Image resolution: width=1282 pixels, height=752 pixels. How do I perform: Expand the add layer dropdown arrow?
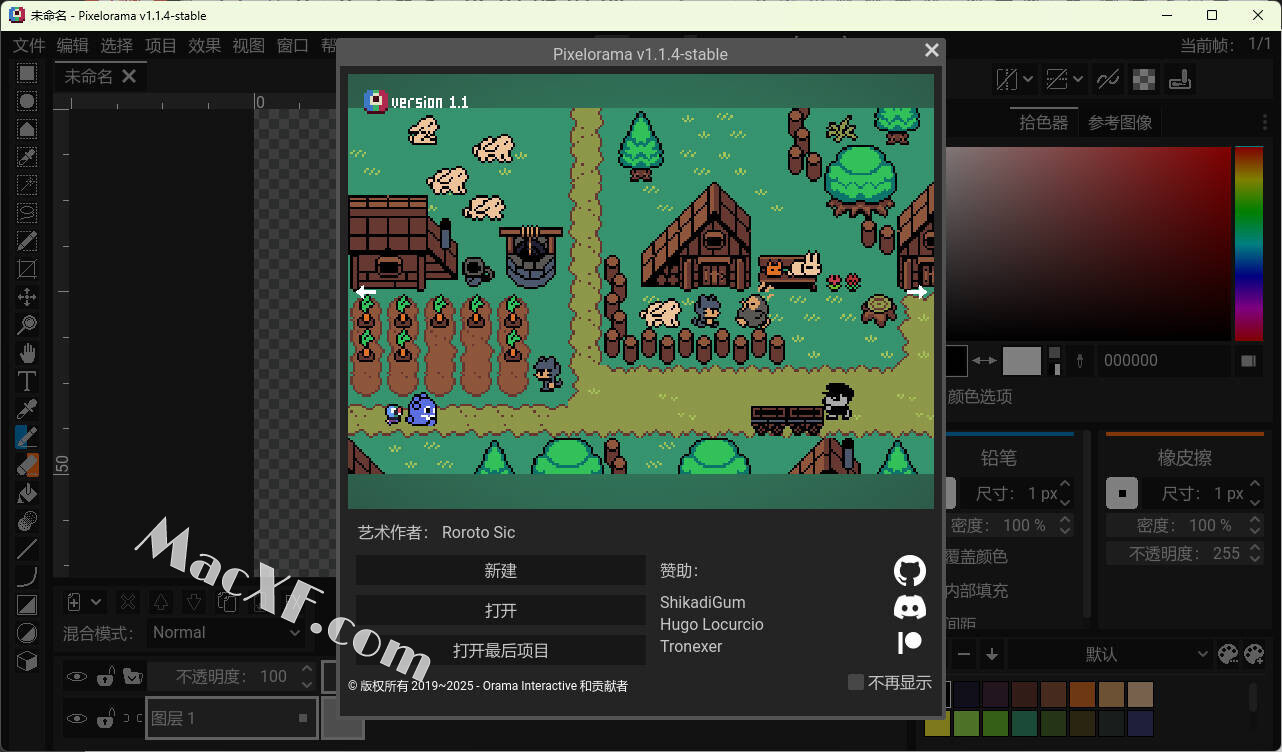point(96,602)
